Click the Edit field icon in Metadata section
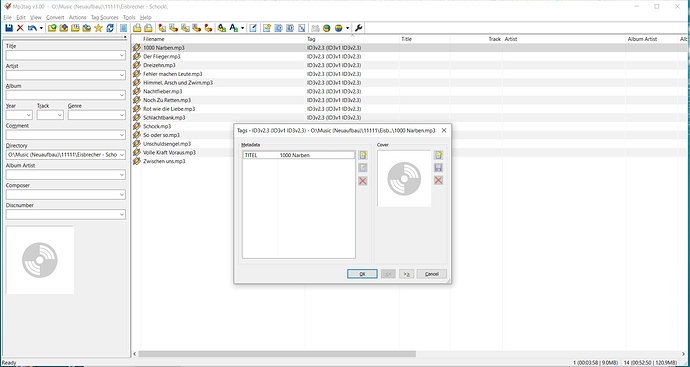Screen dimensions: 690x367 click(x=363, y=168)
